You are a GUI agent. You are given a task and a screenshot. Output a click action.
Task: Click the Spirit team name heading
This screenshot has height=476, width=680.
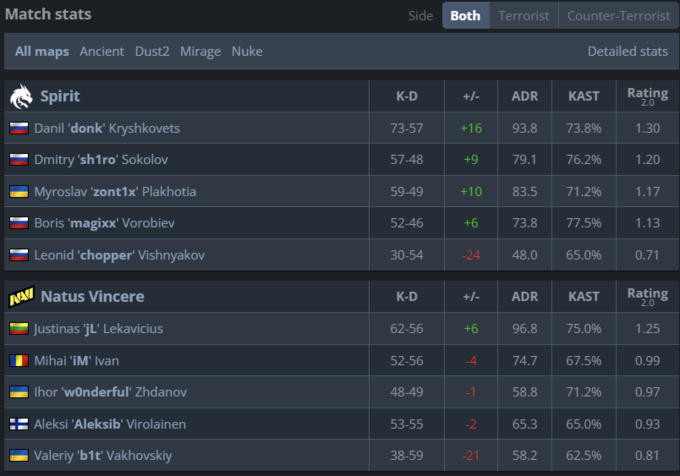click(x=60, y=96)
